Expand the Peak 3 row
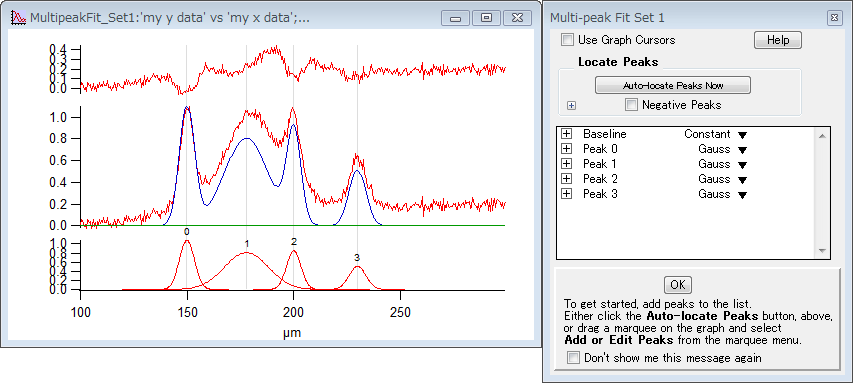853x383 pixels. tap(567, 194)
